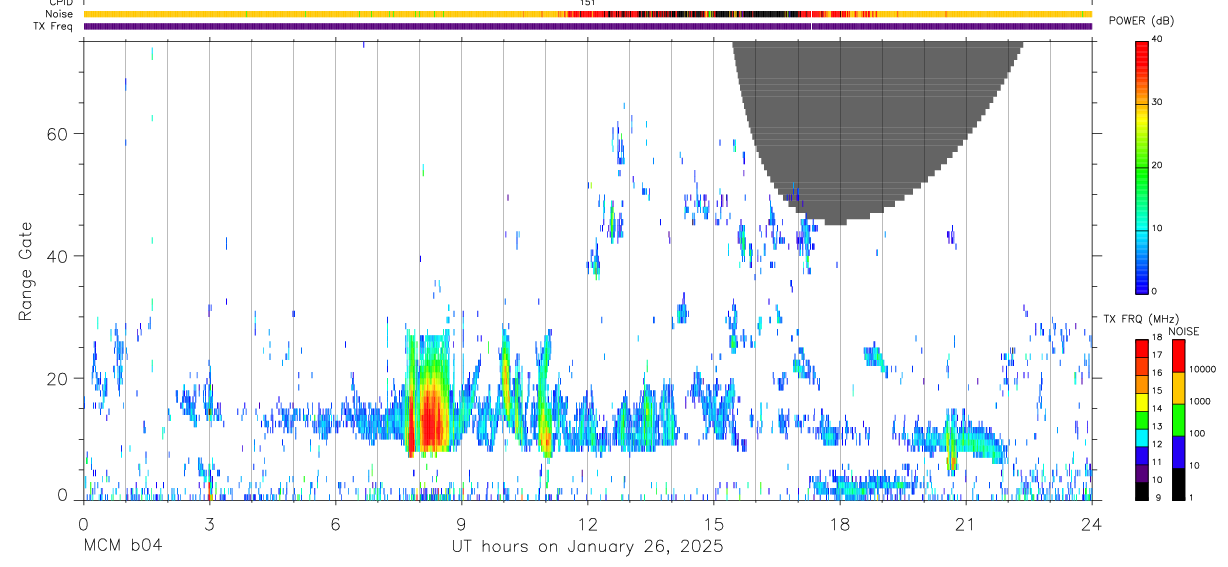Screen dimensions: 1228x567
Task: Click the '20' tick on POWER scale
Action: point(1159,166)
